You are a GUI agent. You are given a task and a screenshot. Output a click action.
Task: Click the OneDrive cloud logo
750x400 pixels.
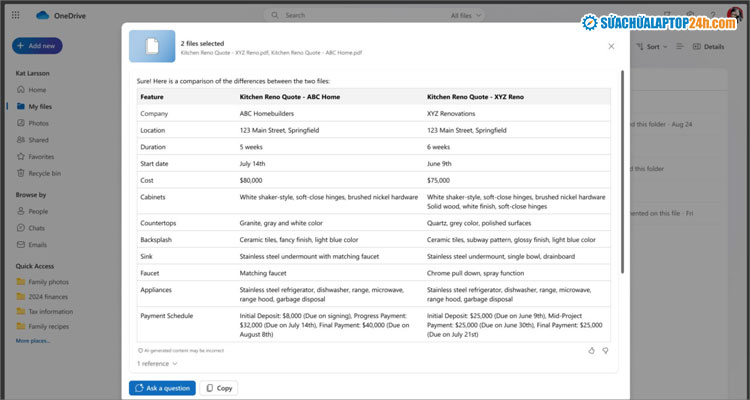(x=43, y=15)
